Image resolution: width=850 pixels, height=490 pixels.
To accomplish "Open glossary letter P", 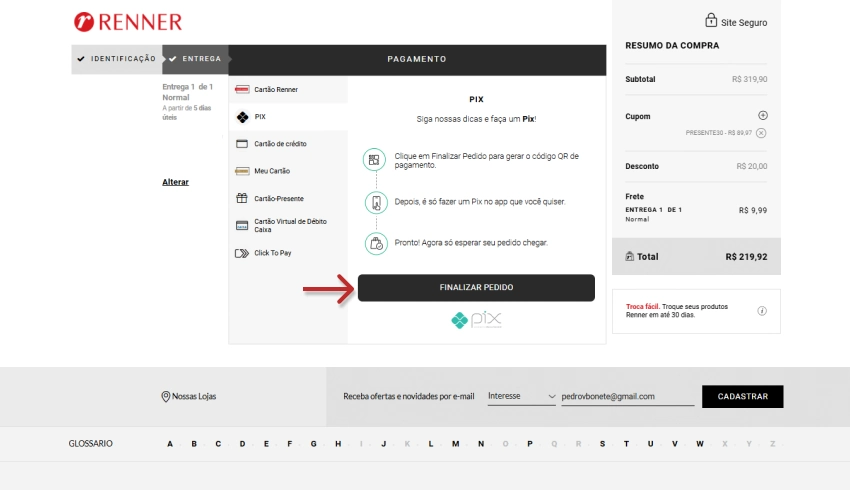I will click(530, 444).
